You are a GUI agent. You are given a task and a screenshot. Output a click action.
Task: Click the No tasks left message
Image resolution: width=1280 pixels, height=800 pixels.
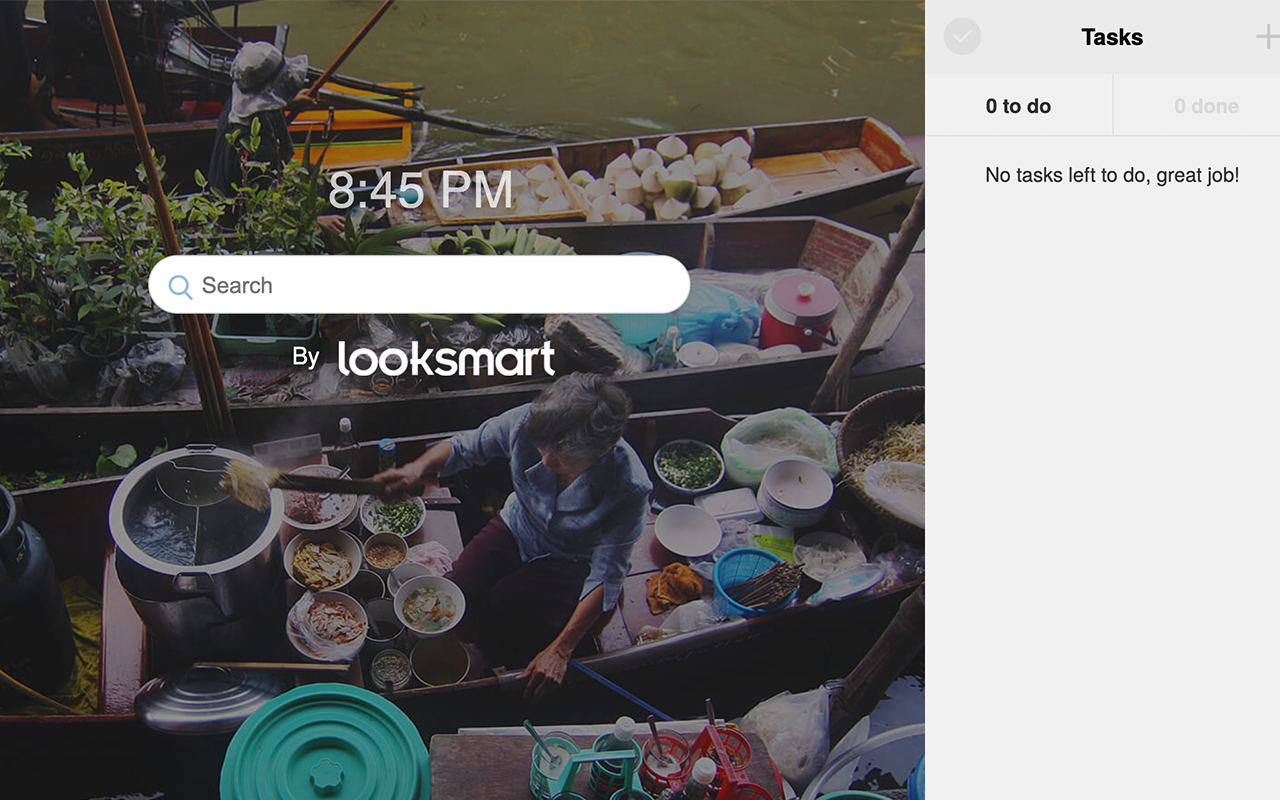[x=1112, y=175]
